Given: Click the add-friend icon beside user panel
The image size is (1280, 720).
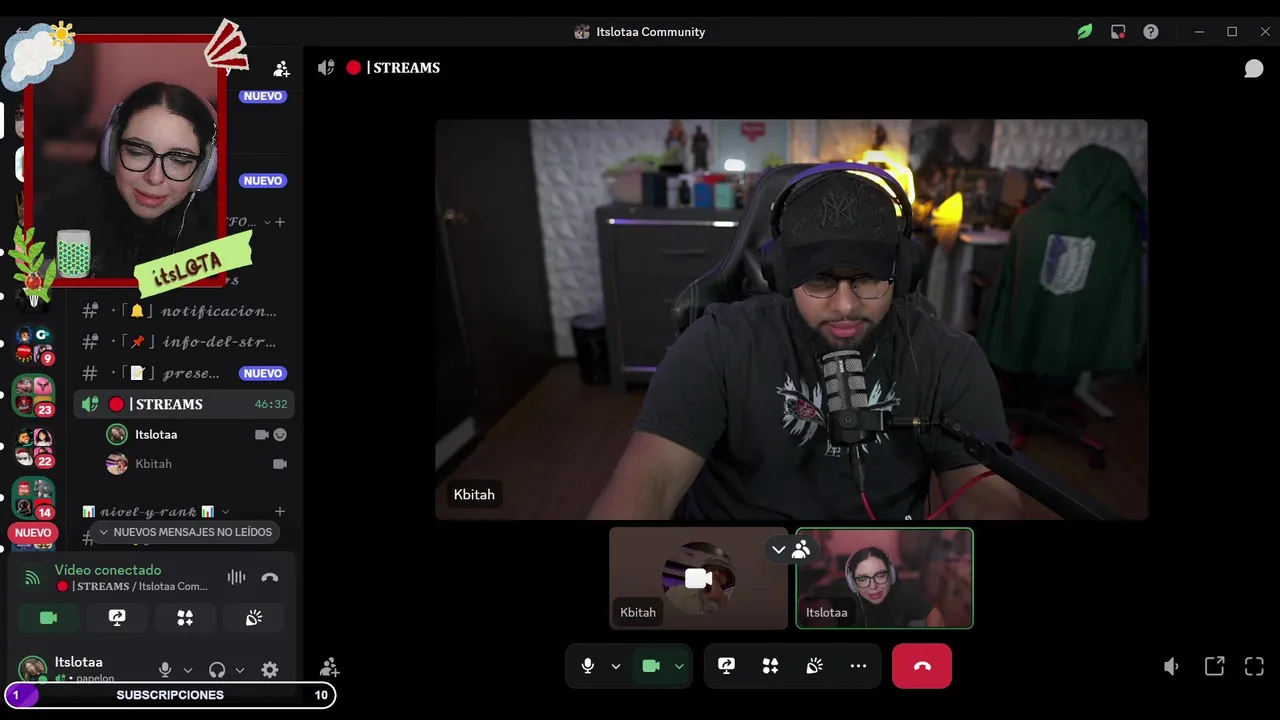Looking at the screenshot, I should (x=329, y=667).
